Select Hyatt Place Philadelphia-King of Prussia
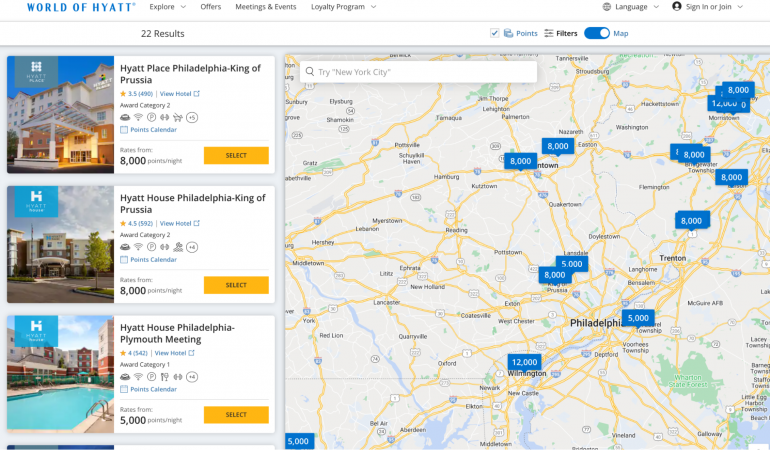Screen dimensions: 770x450 236,155
